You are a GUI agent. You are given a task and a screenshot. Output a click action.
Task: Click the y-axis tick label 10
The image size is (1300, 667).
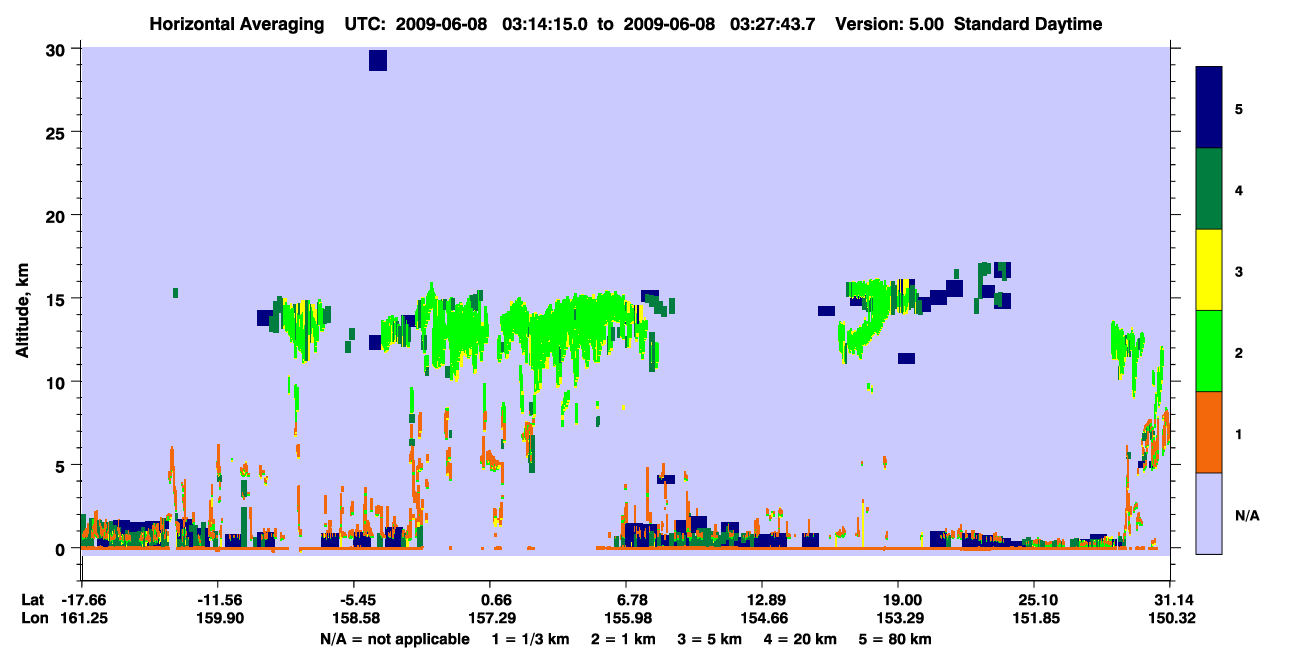point(57,382)
